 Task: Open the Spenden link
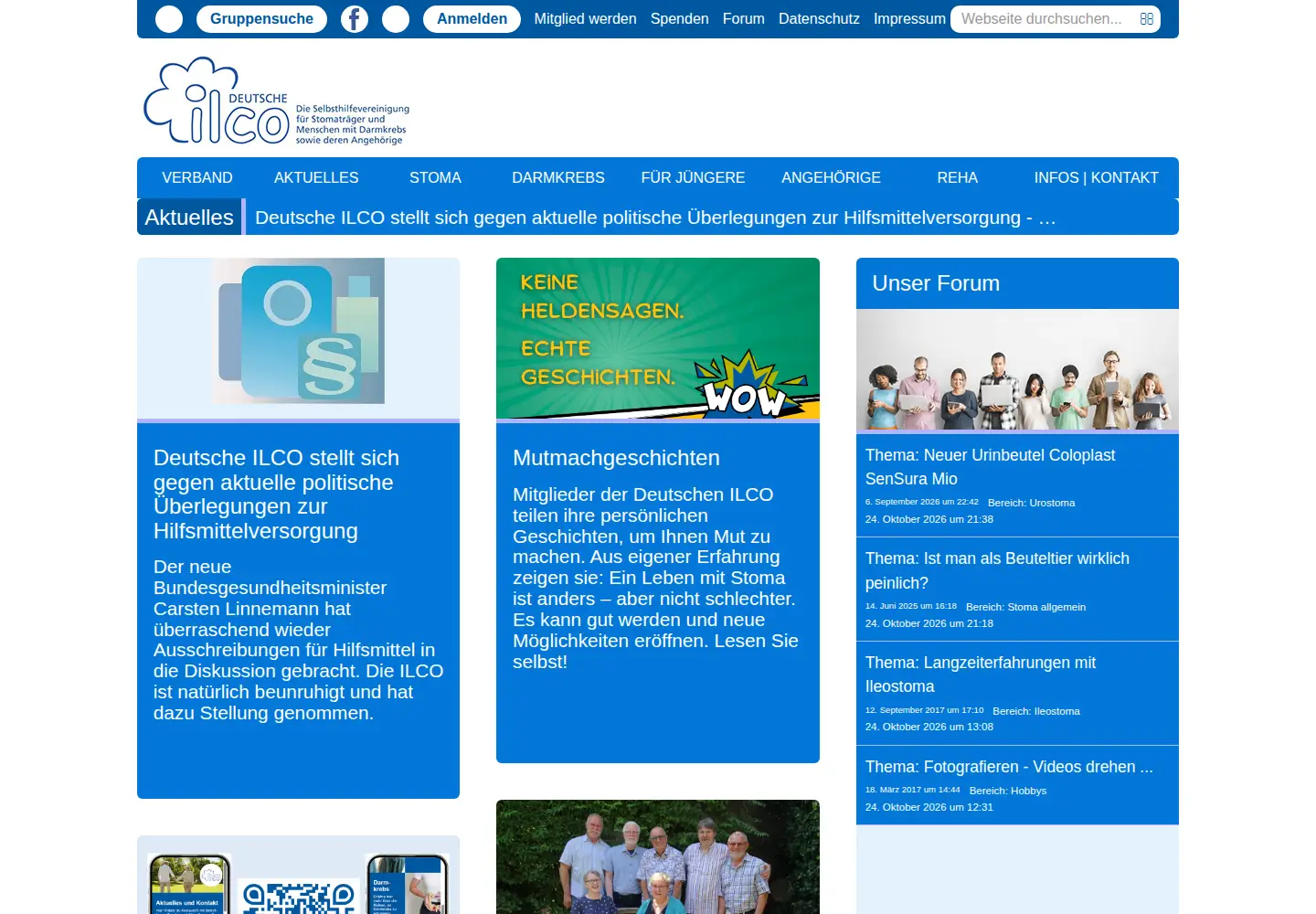[679, 19]
